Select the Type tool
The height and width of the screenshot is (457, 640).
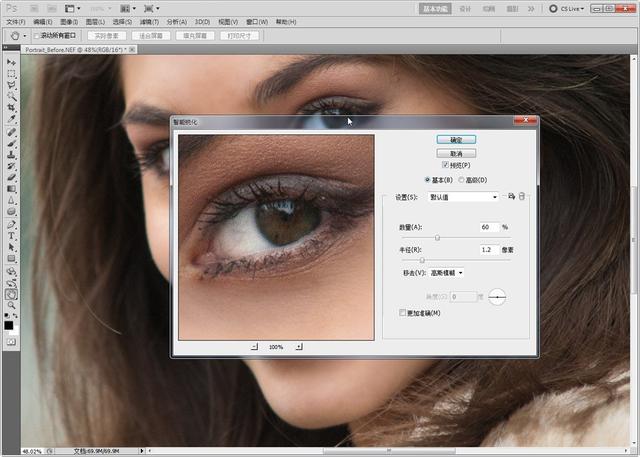11,236
